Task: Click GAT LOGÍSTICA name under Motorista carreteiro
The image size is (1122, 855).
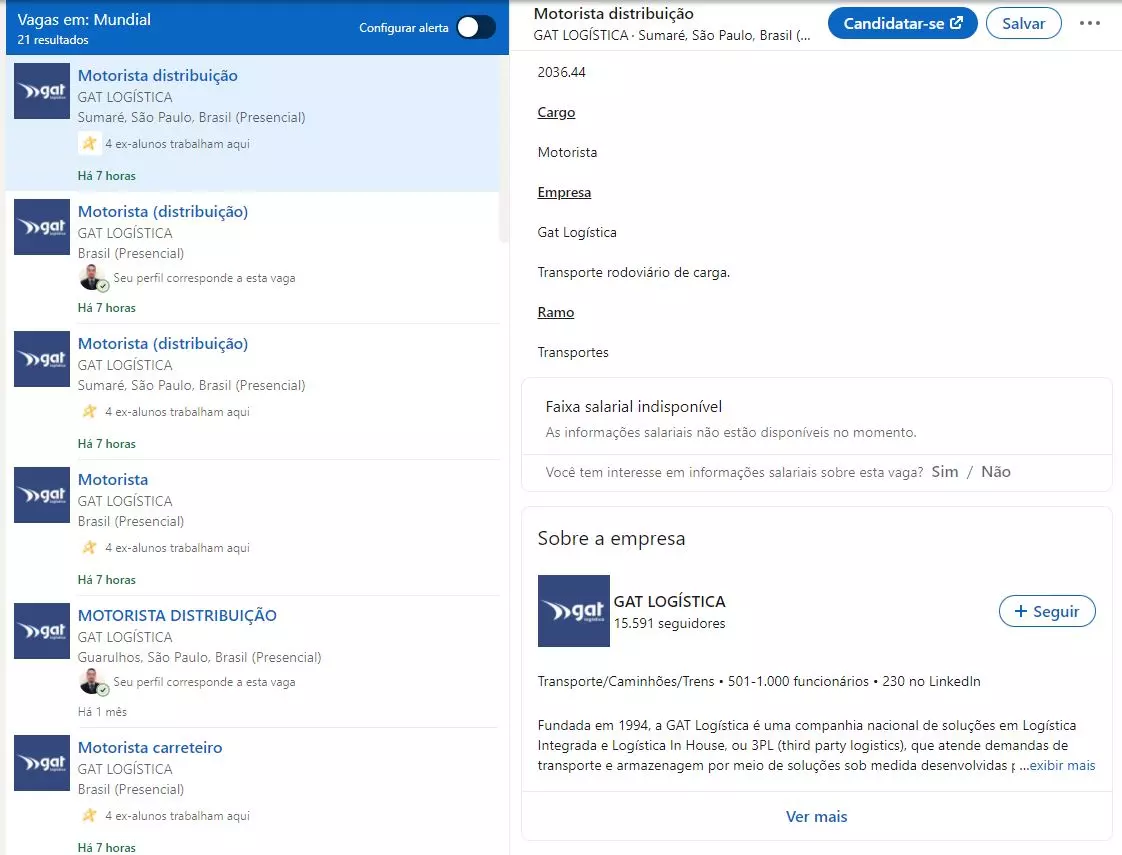Action: (125, 769)
